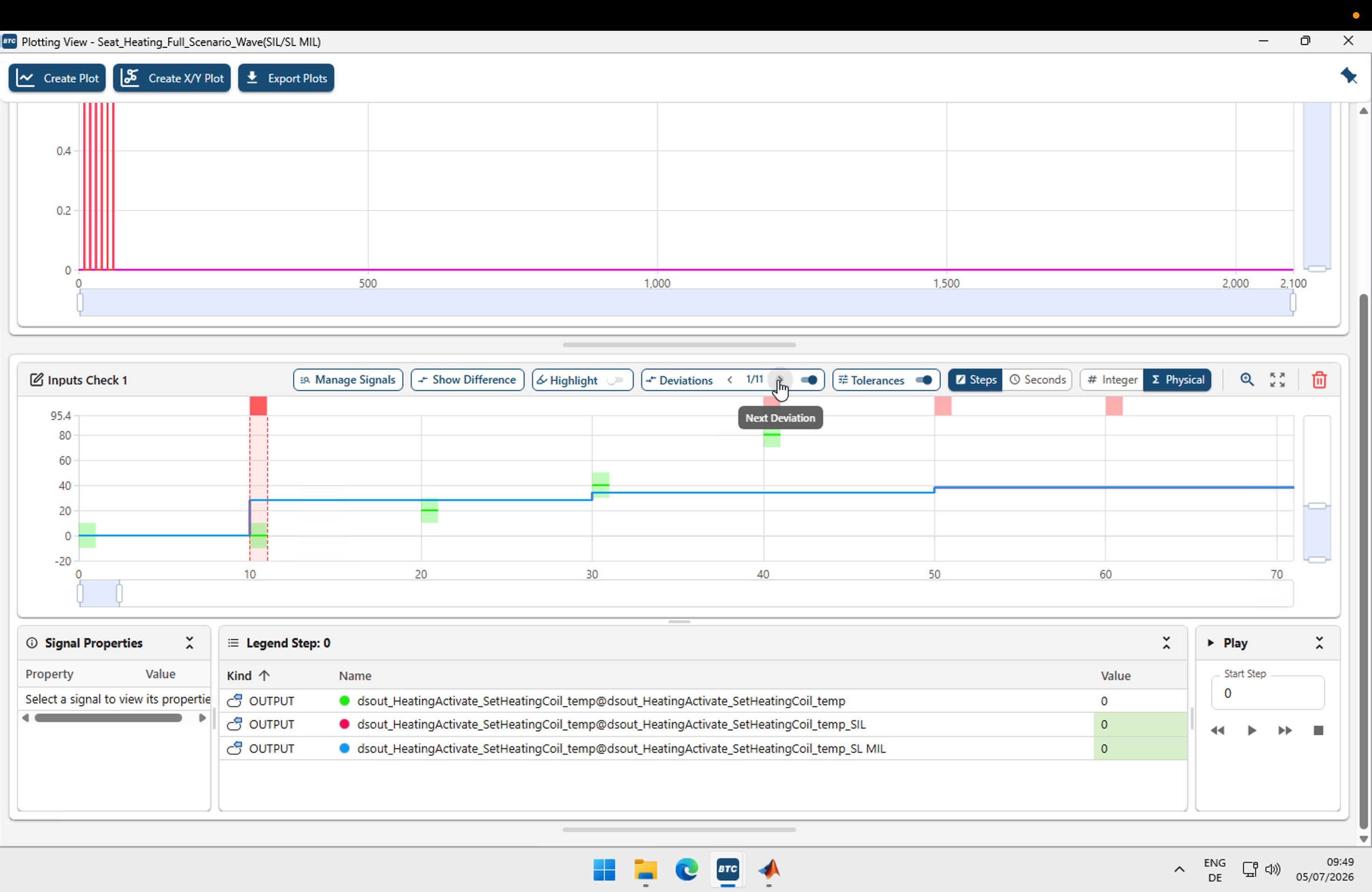This screenshot has height=892, width=1372.
Task: Click the volume speaker tray icon
Action: [x=1272, y=870]
